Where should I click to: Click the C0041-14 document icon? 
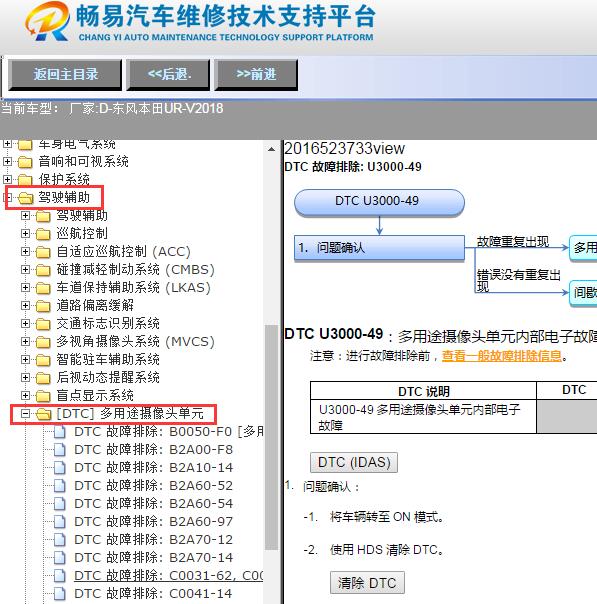click(60, 594)
